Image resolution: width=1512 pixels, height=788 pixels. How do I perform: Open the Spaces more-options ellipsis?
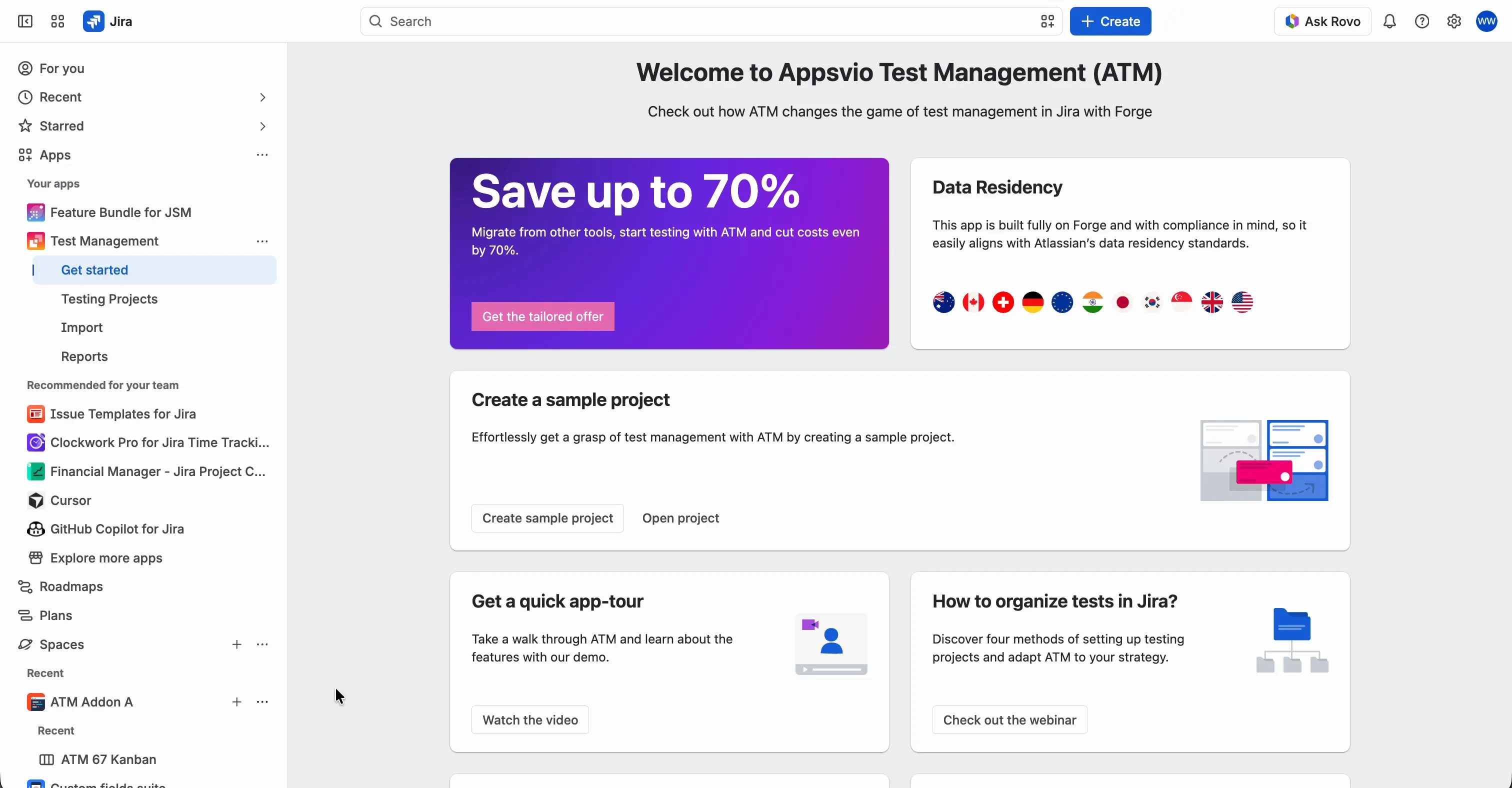click(x=262, y=644)
